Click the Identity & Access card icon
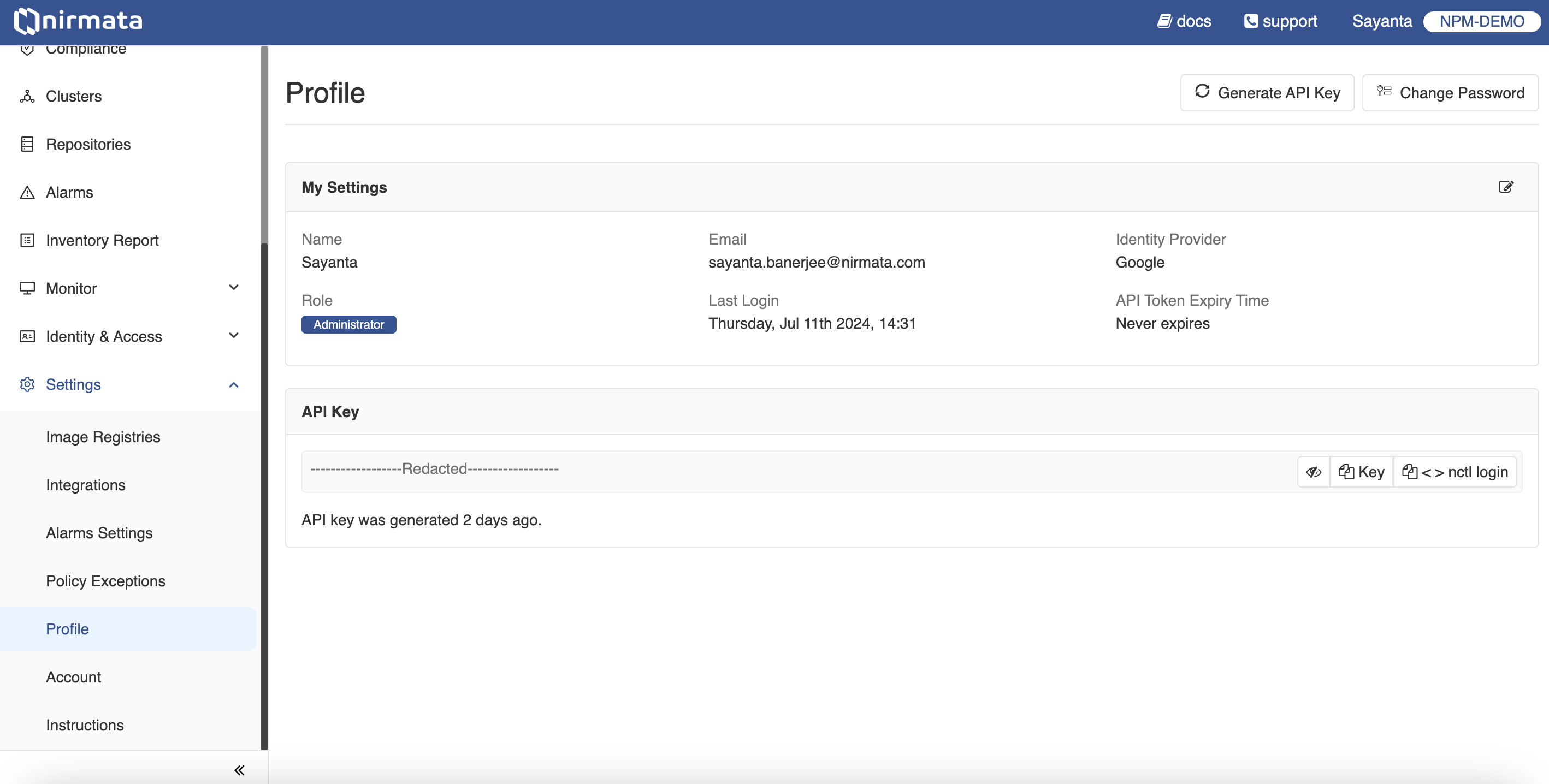The image size is (1549, 784). tap(27, 336)
